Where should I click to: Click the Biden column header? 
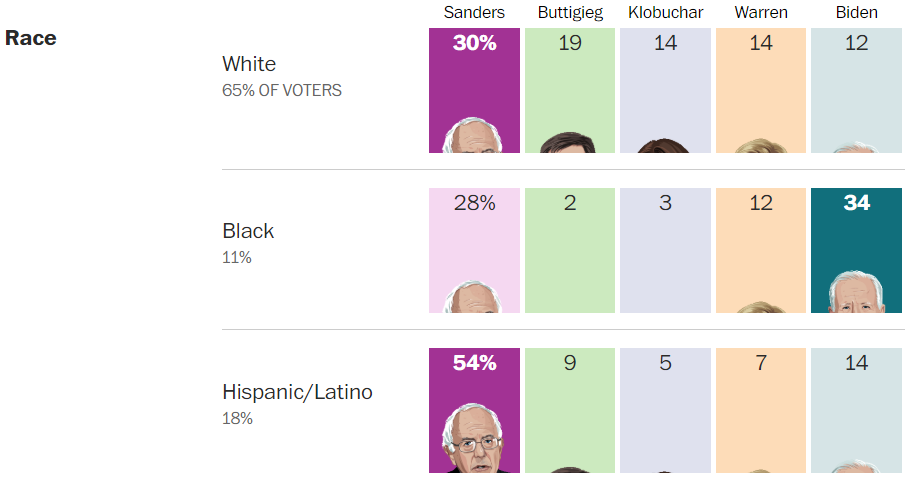pyautogui.click(x=856, y=13)
